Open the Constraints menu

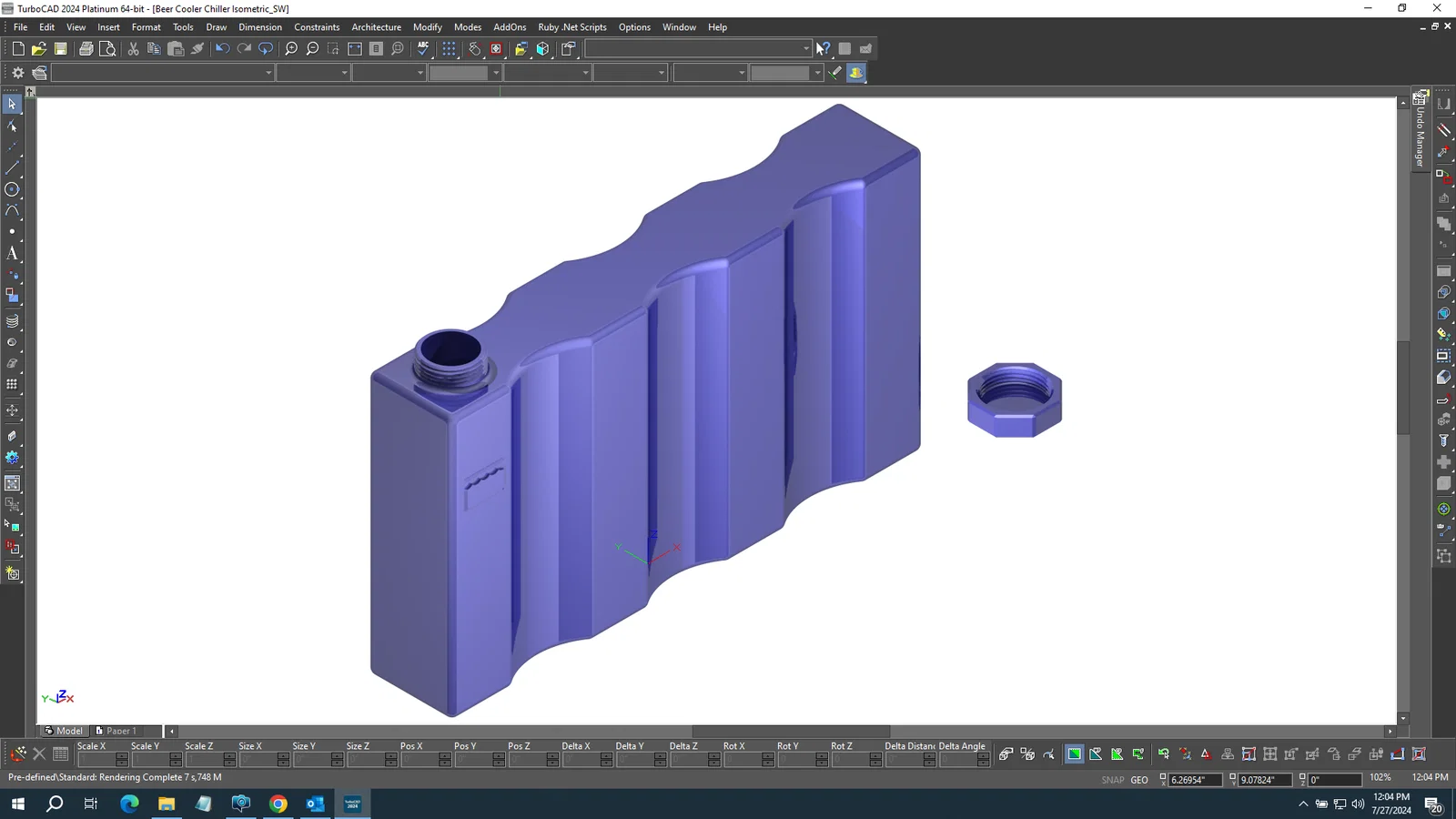coord(317,27)
